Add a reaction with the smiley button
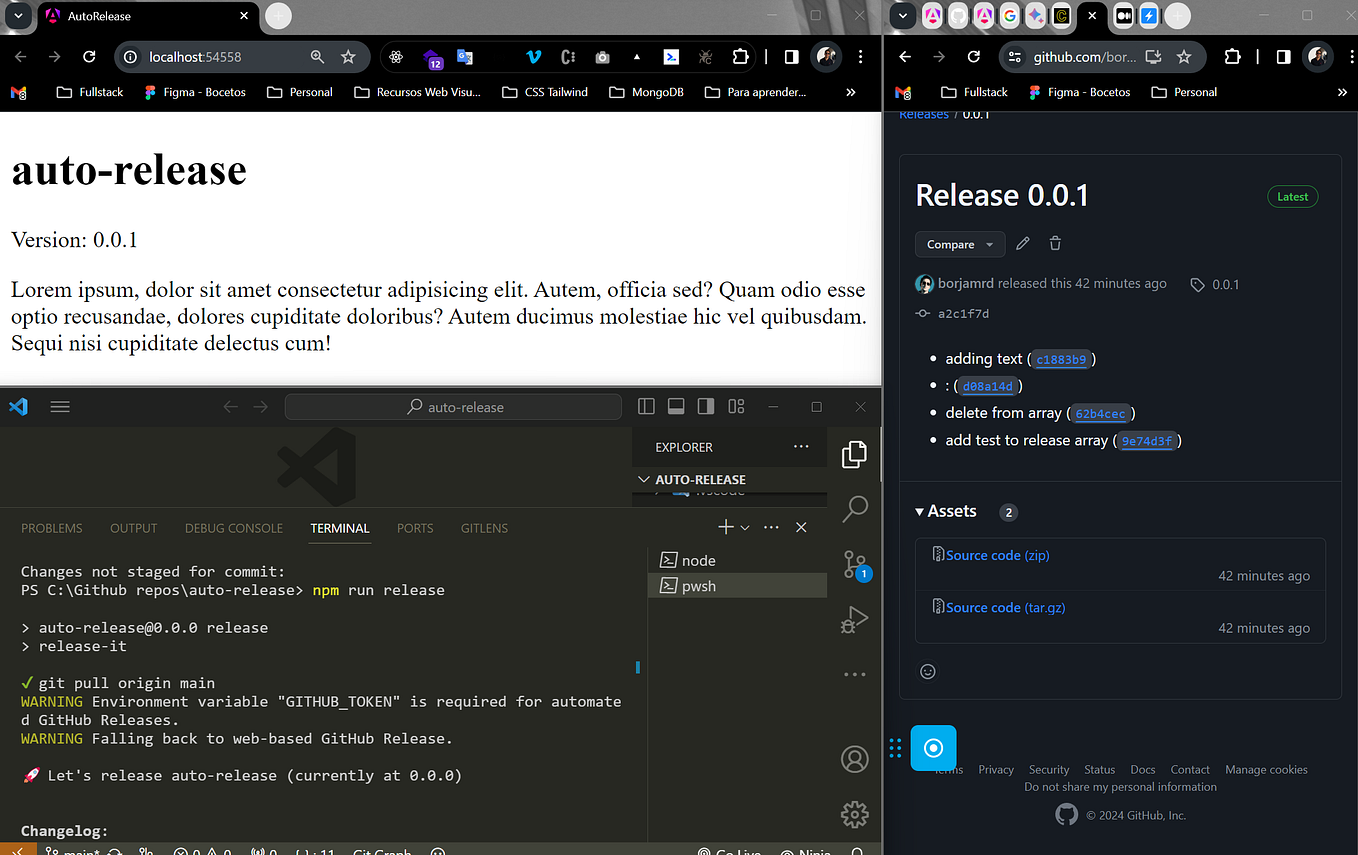This screenshot has height=855, width=1358. coord(927,671)
